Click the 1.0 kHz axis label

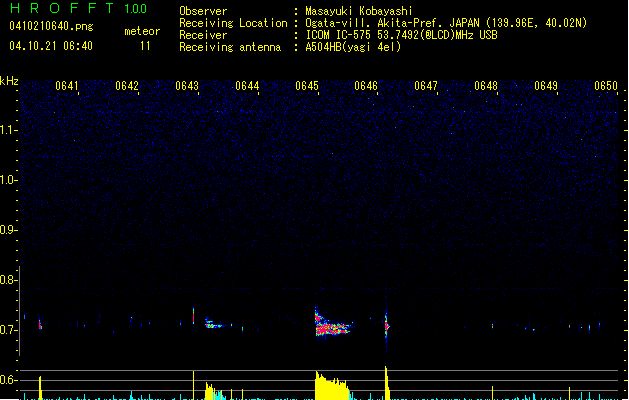click(x=8, y=180)
